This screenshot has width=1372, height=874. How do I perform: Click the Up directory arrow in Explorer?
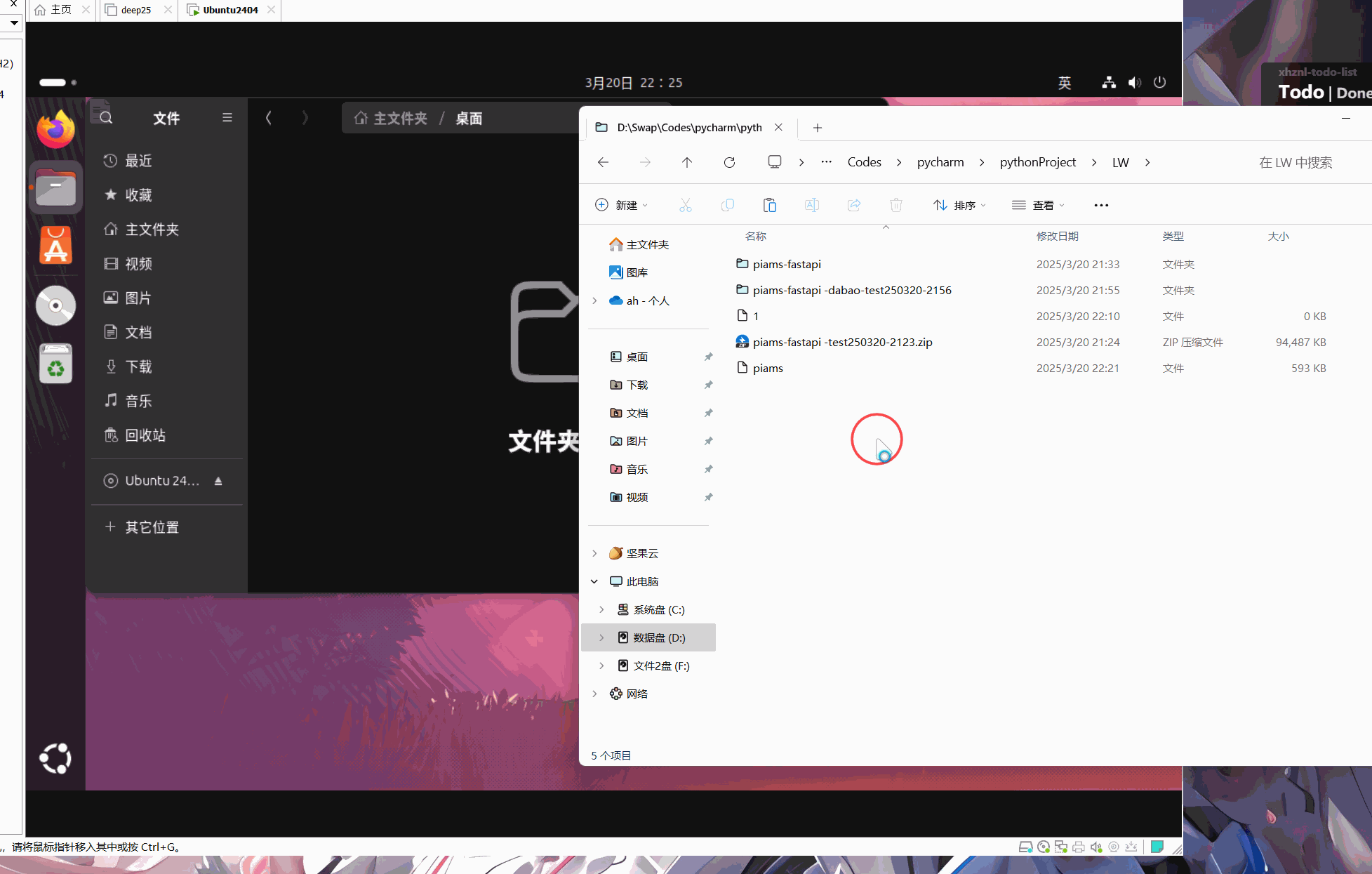point(687,162)
